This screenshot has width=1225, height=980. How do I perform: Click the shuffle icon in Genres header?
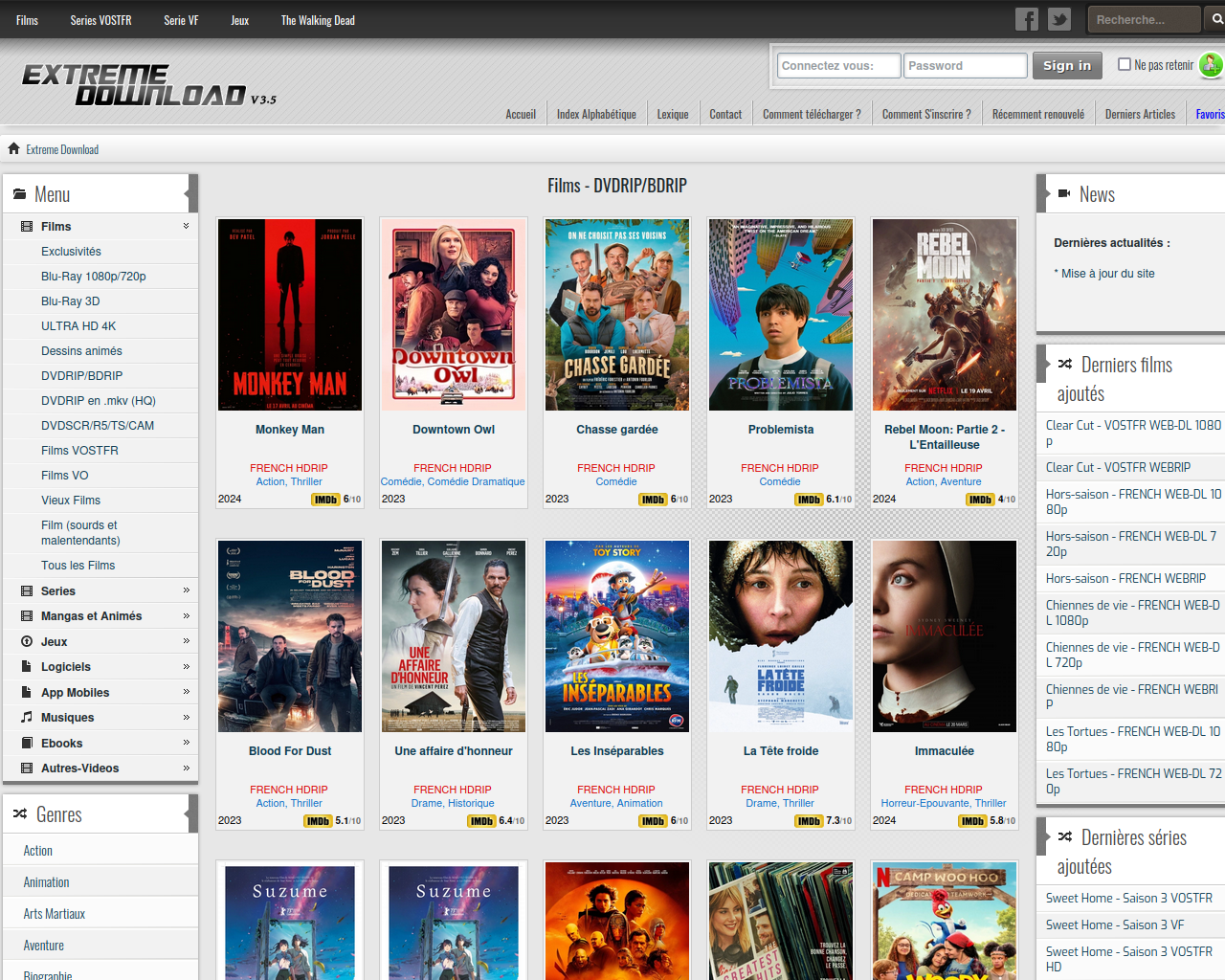pyautogui.click(x=20, y=814)
